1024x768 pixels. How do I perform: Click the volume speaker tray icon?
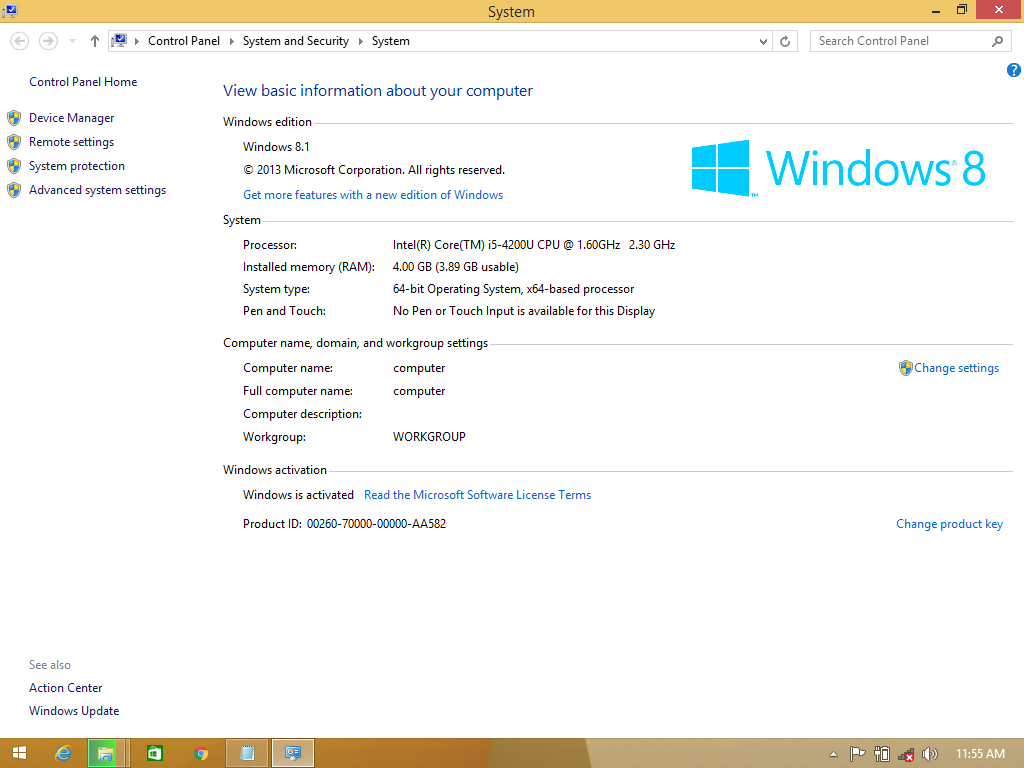(929, 754)
